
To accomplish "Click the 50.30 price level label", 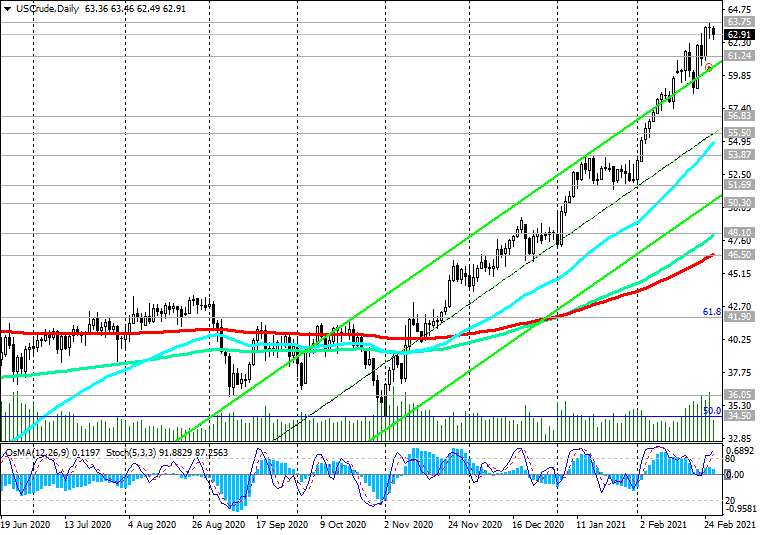I will (739, 203).
